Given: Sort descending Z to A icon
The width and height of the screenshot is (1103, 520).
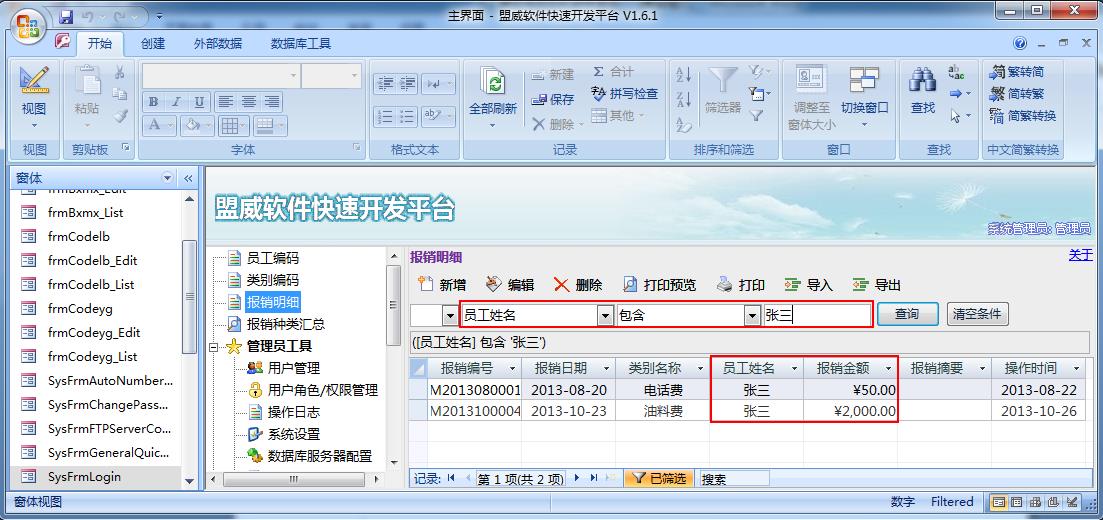Looking at the screenshot, I should (x=683, y=99).
